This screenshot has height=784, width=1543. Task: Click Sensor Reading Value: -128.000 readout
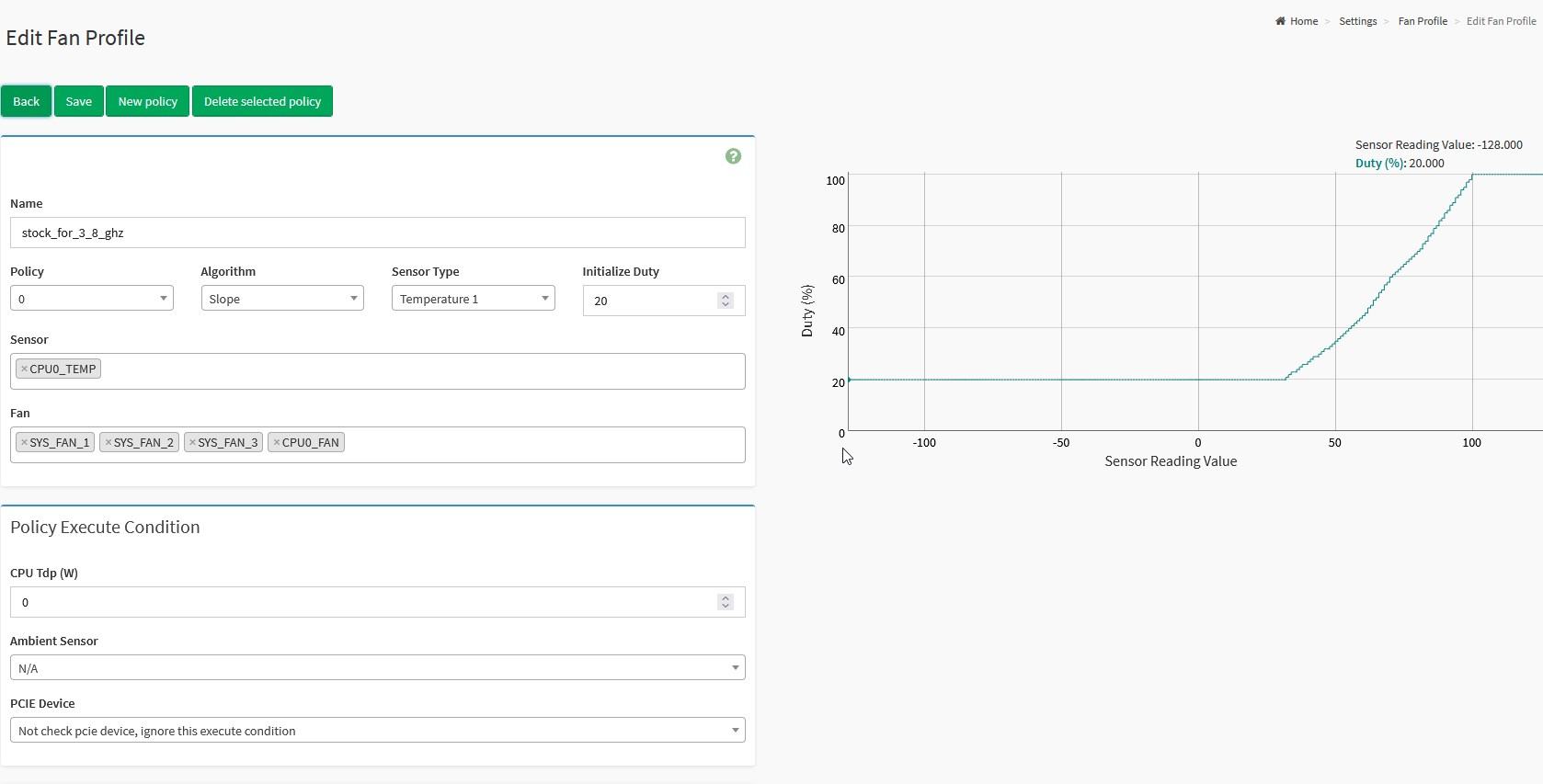[1439, 144]
